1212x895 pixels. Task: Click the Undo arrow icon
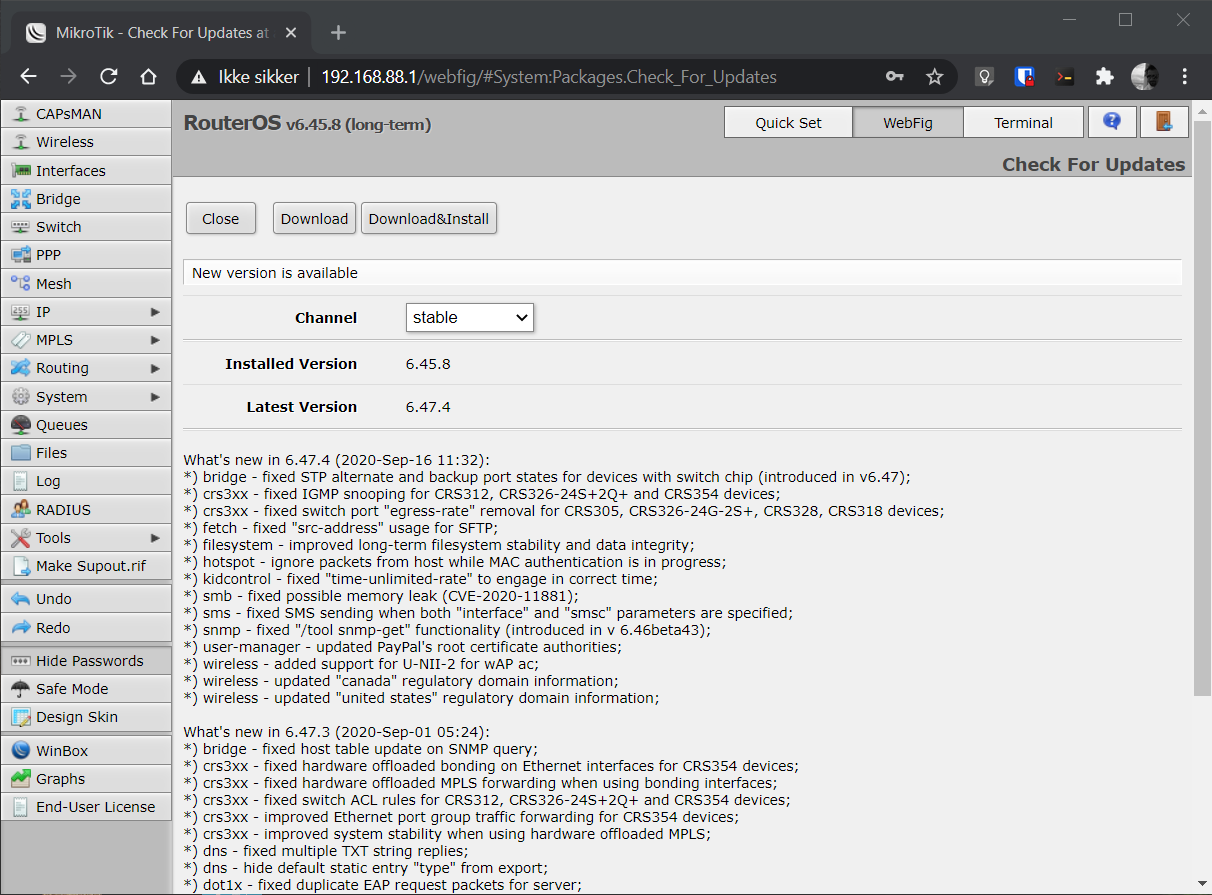(20, 599)
